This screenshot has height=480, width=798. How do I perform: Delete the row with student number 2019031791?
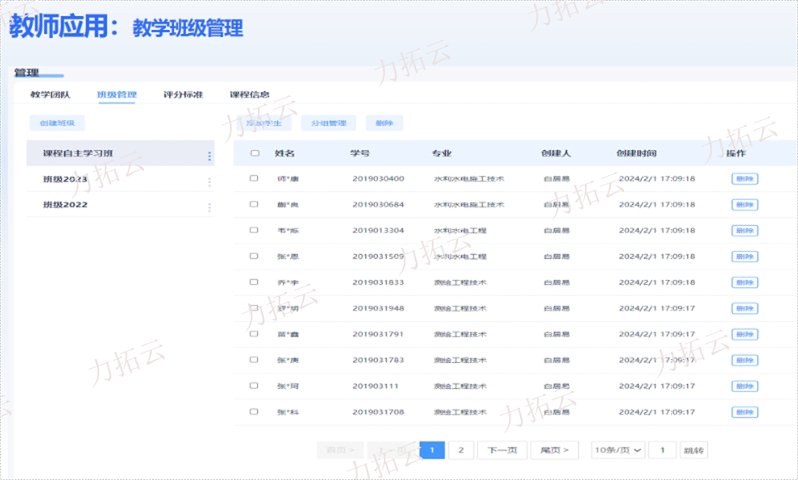745,334
